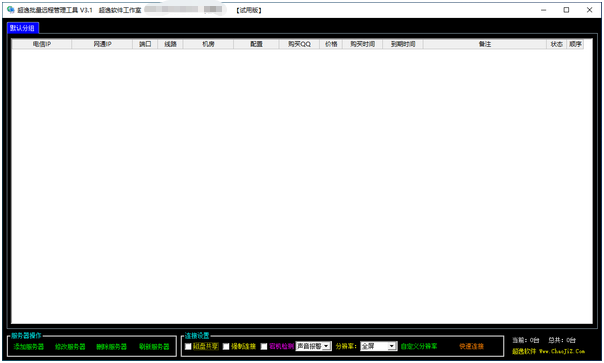The width and height of the screenshot is (604, 363).
Task: Open the Www.ChaoJiZ.Com website link
Action: point(562,351)
